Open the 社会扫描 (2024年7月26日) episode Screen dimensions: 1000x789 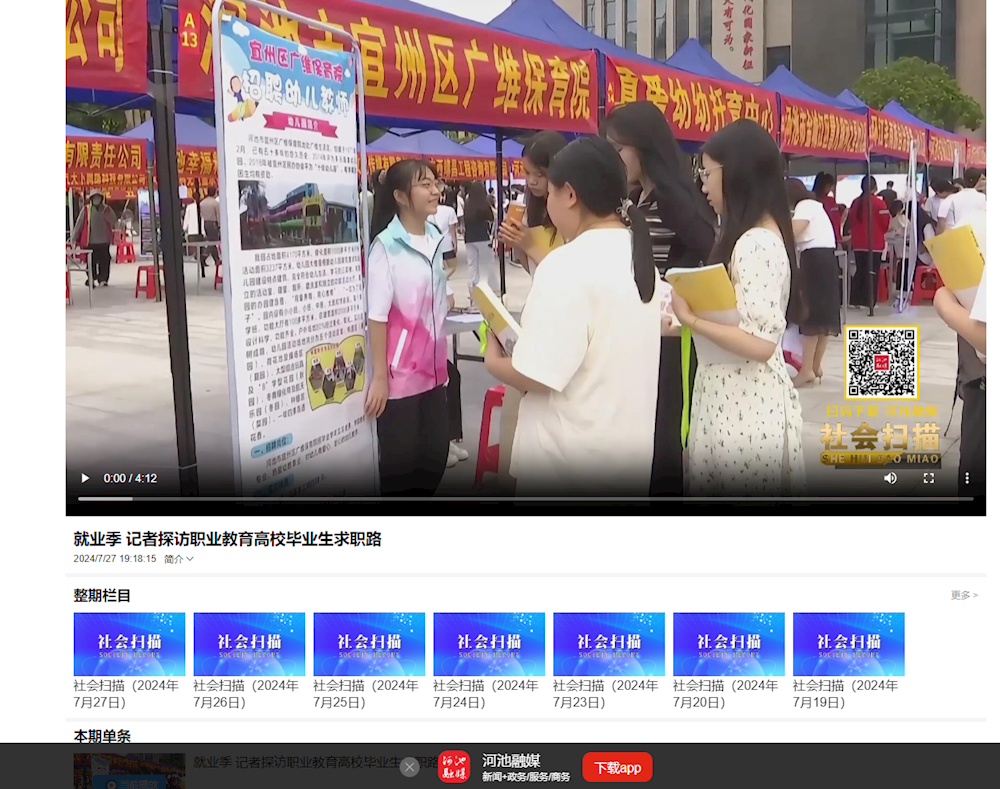(x=248, y=644)
